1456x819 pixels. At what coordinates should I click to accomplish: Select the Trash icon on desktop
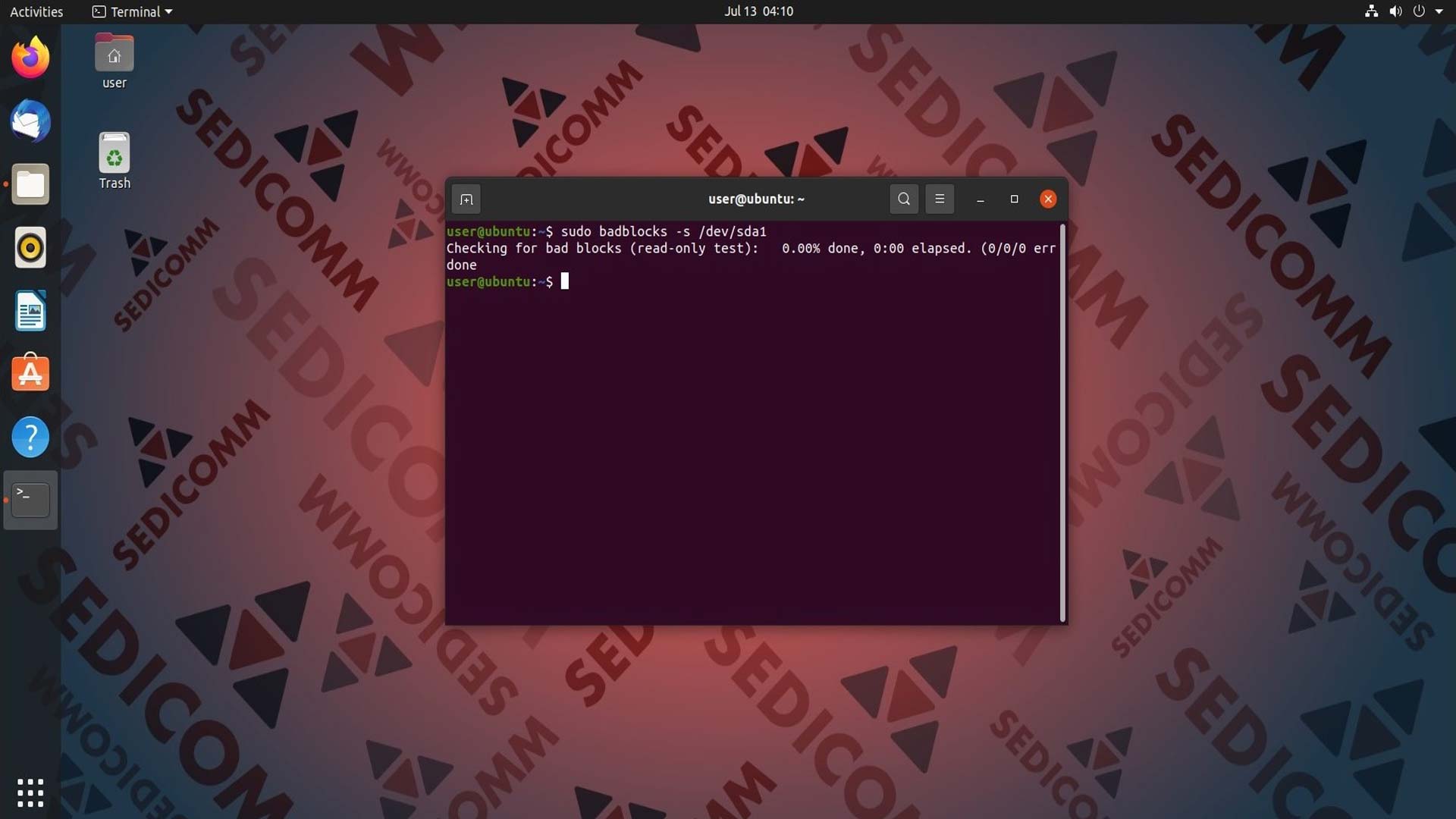point(115,162)
